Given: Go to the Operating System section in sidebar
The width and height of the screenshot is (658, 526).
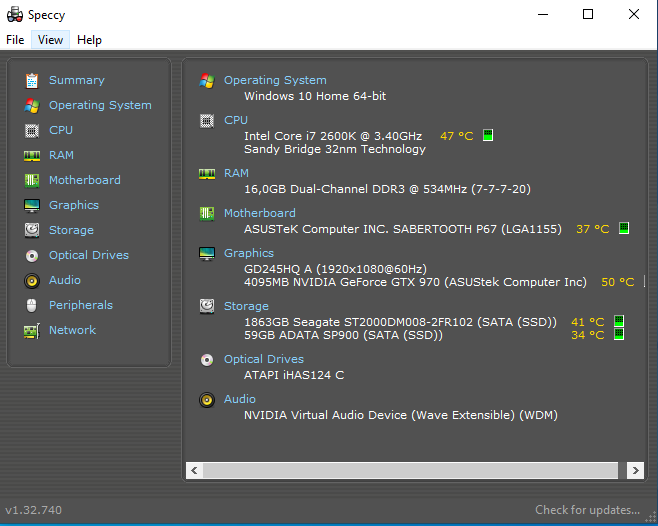Looking at the screenshot, I should point(100,105).
